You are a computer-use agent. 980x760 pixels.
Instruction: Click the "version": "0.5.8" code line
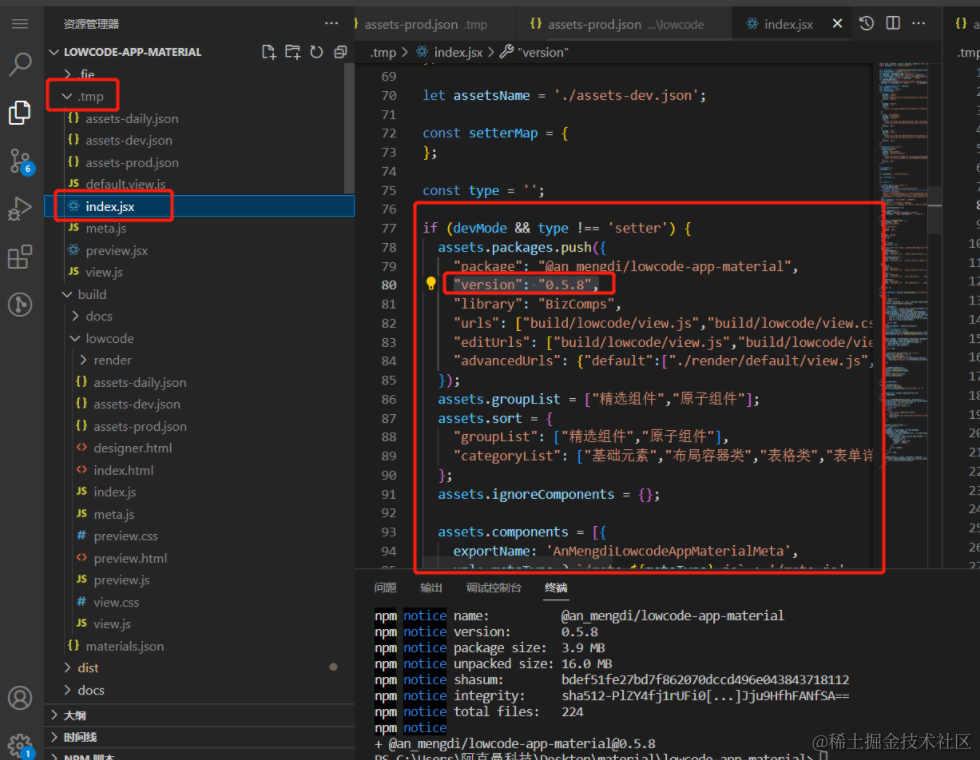[x=526, y=284]
